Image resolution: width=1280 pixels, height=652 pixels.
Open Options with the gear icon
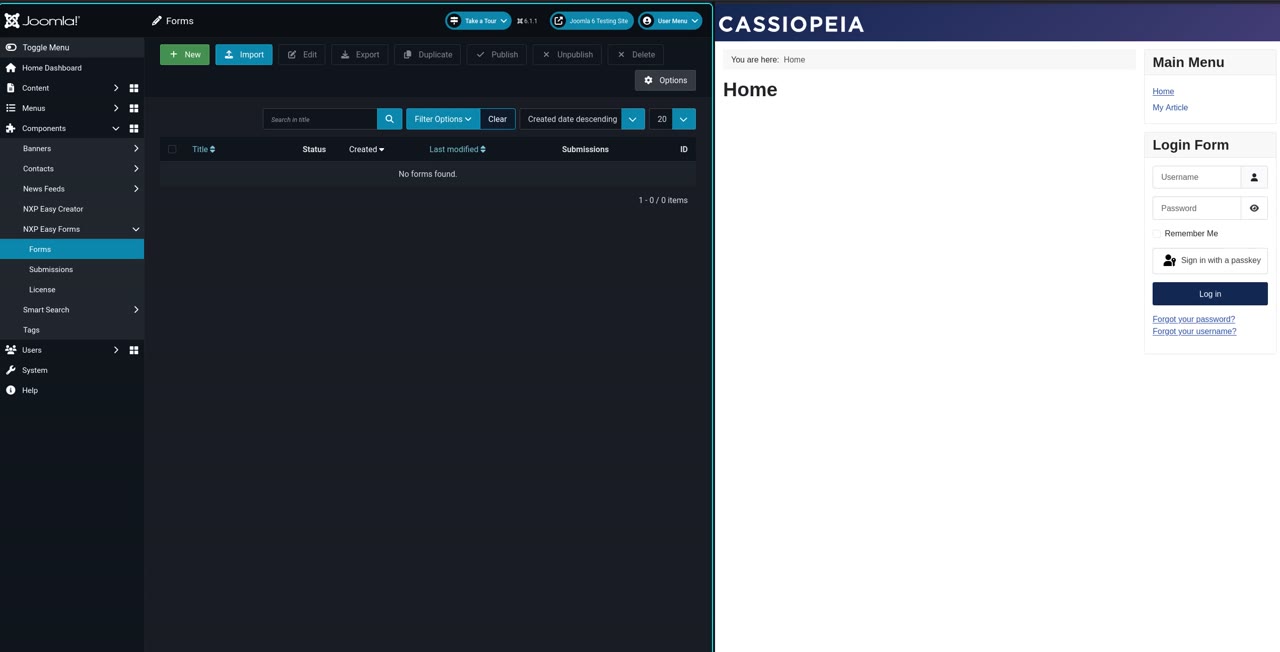(x=665, y=80)
